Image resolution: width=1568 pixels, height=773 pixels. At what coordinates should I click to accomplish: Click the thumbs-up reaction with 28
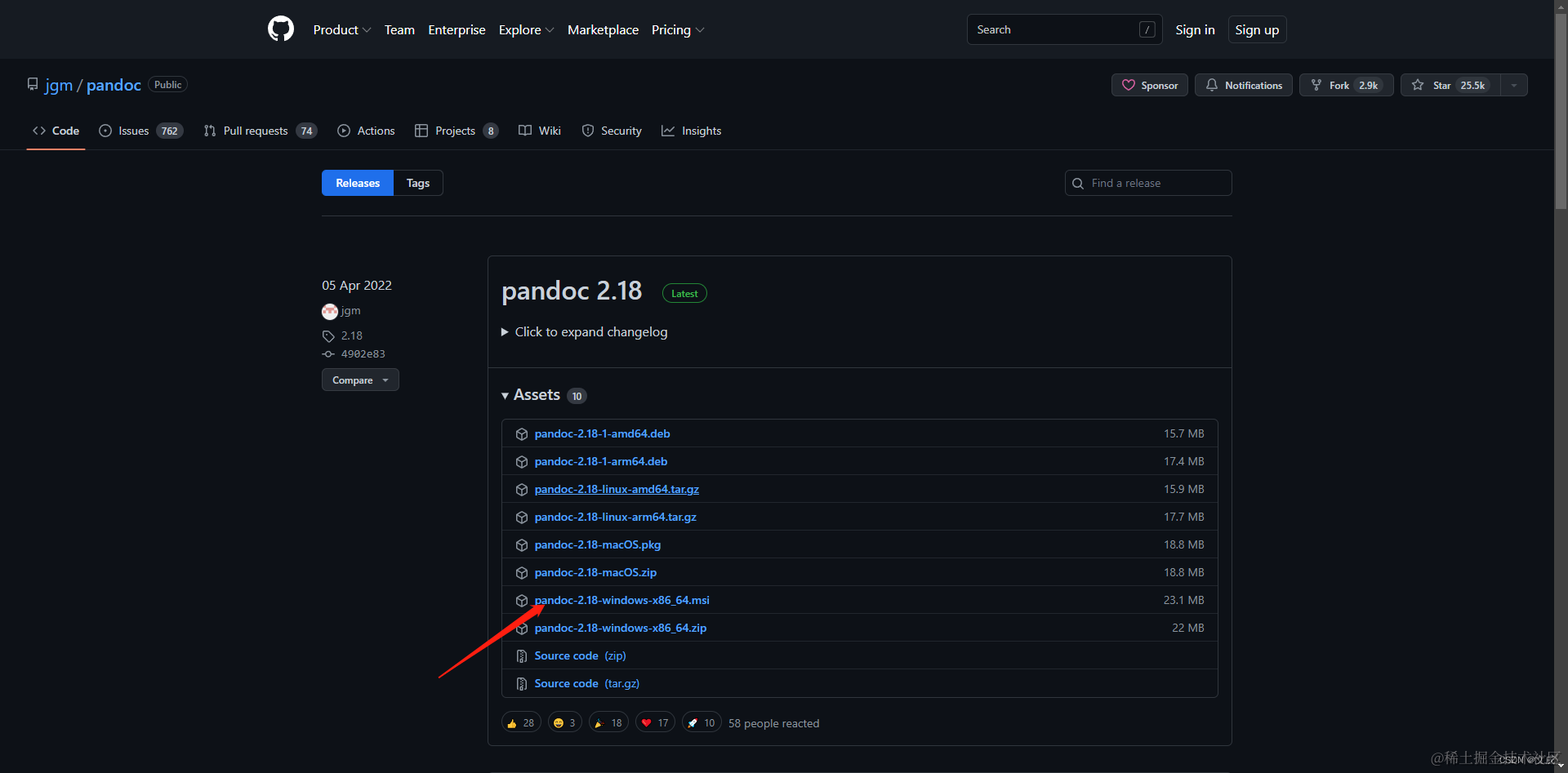point(521,723)
